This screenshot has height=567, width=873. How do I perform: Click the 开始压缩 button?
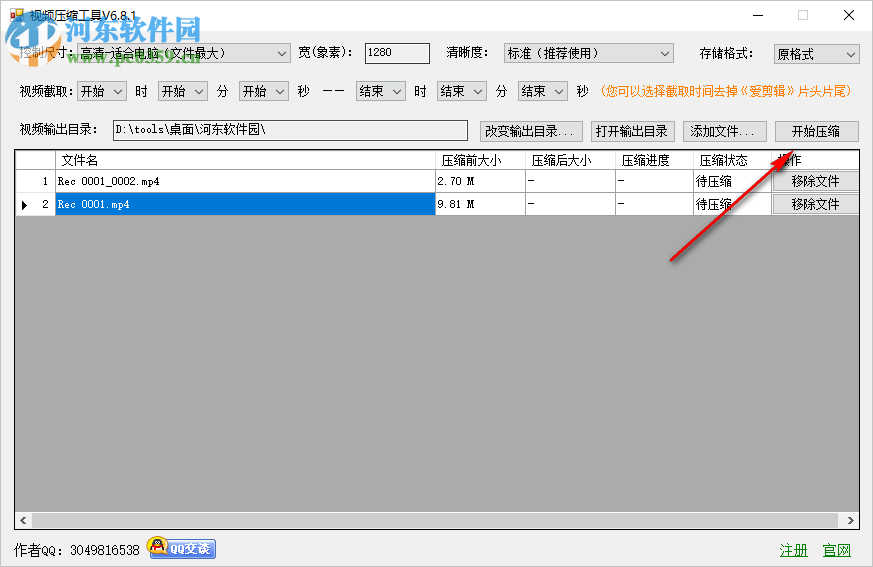coord(816,131)
